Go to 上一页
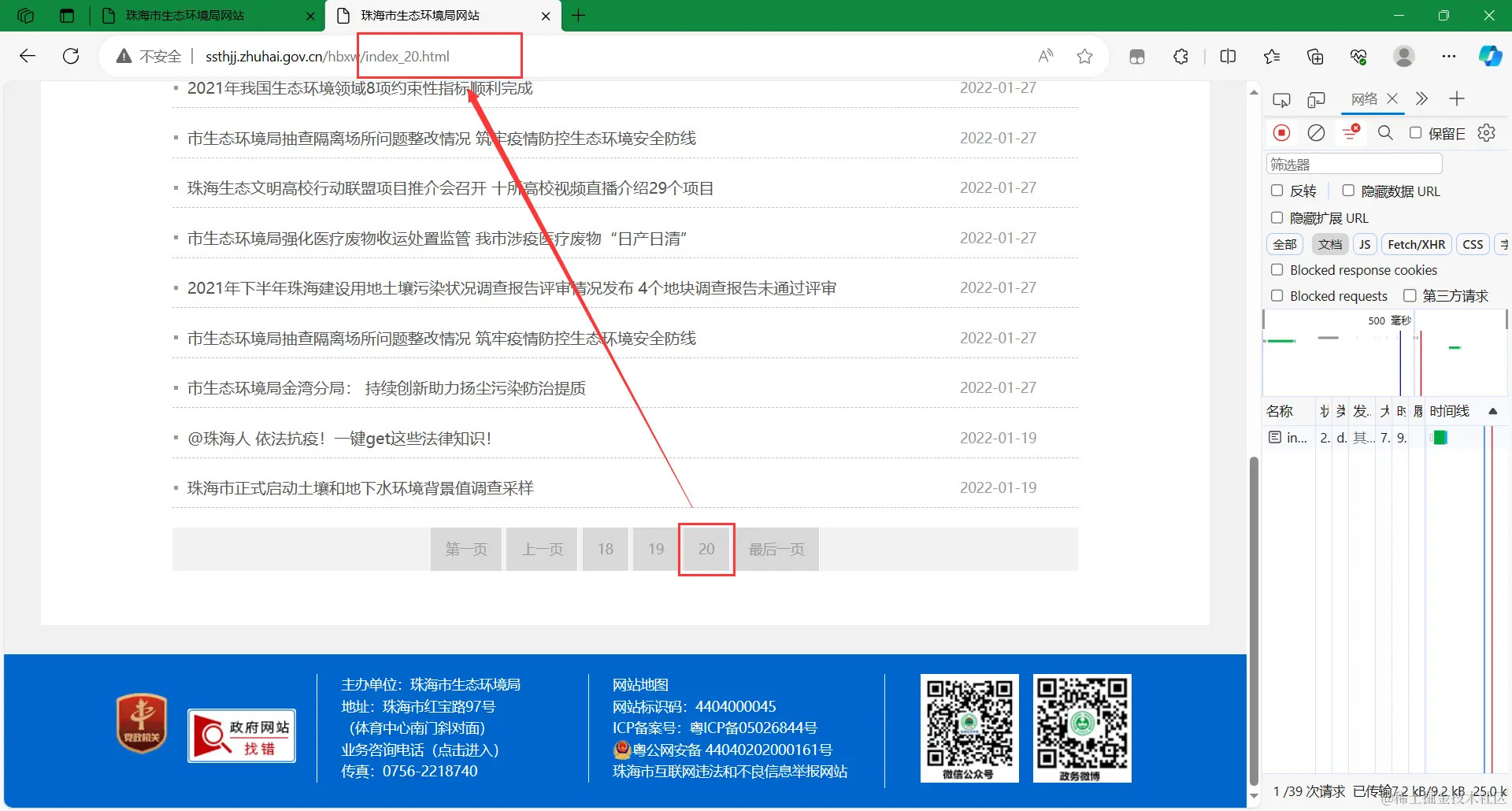Viewport: 1512px width, 811px height. 542,549
